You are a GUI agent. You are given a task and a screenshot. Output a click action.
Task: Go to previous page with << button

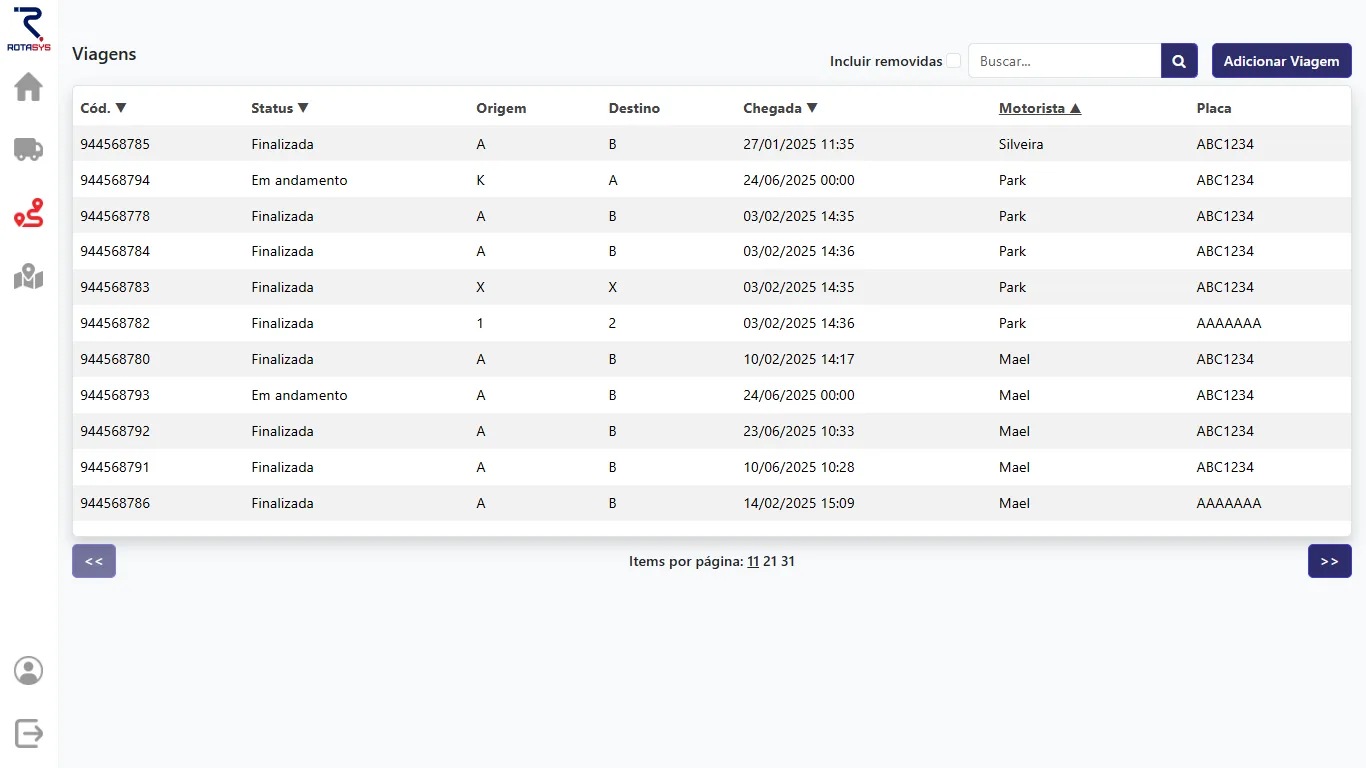[94, 561]
